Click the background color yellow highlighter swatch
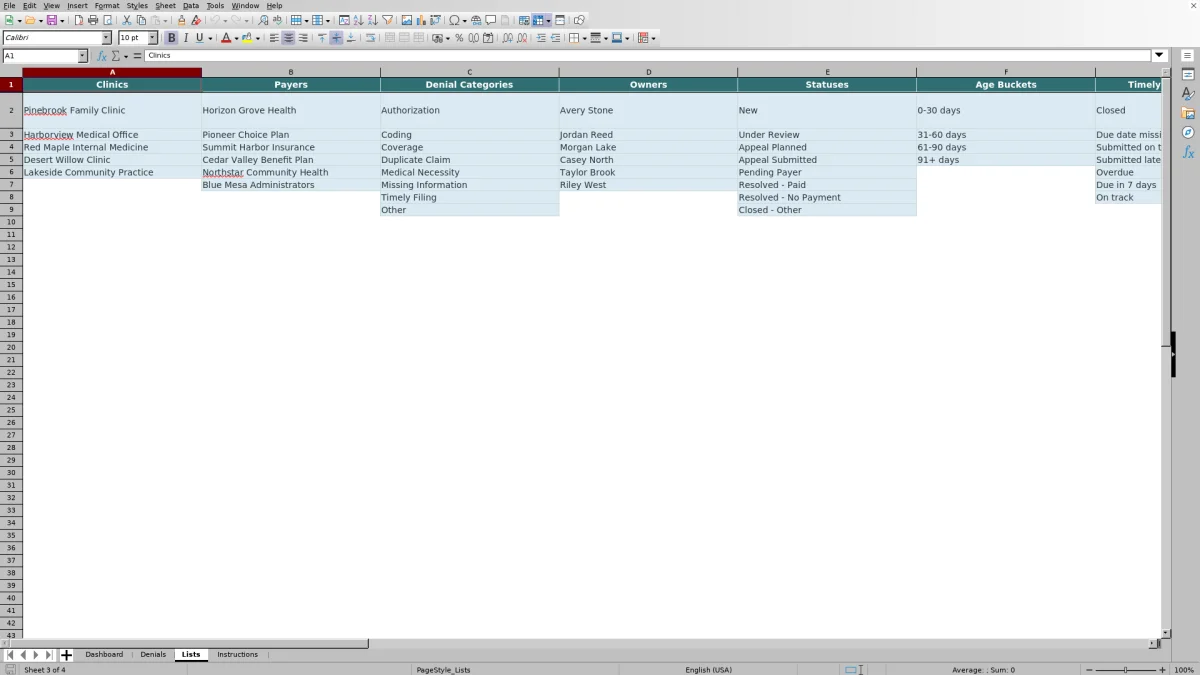The image size is (1200, 675). 248,38
